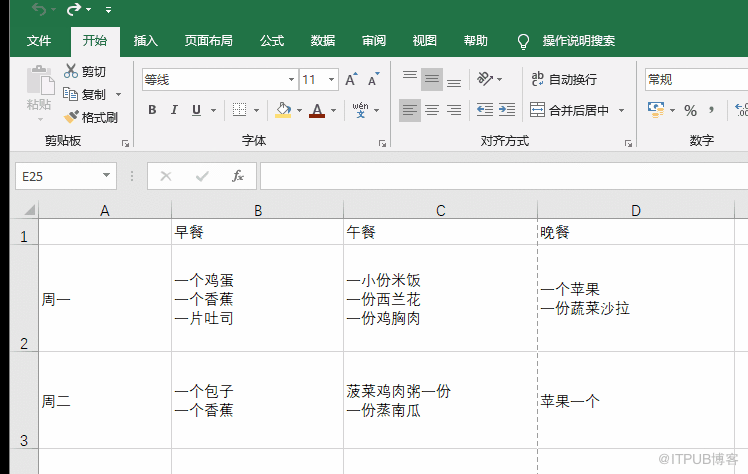
Task: Click the Cut (剪切) scissors icon
Action: pos(71,71)
